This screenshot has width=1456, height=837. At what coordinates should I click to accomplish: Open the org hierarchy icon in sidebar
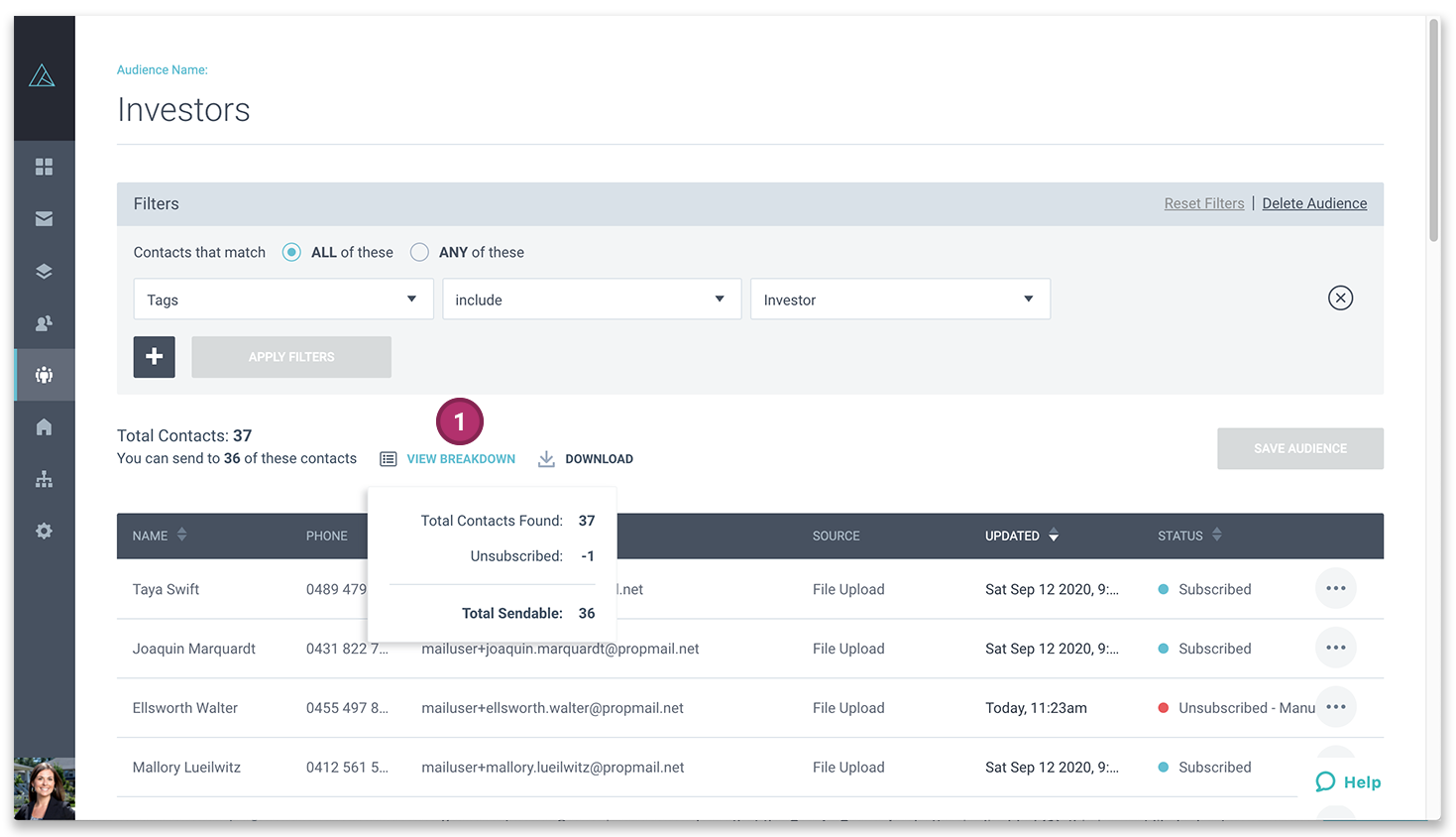(x=44, y=479)
